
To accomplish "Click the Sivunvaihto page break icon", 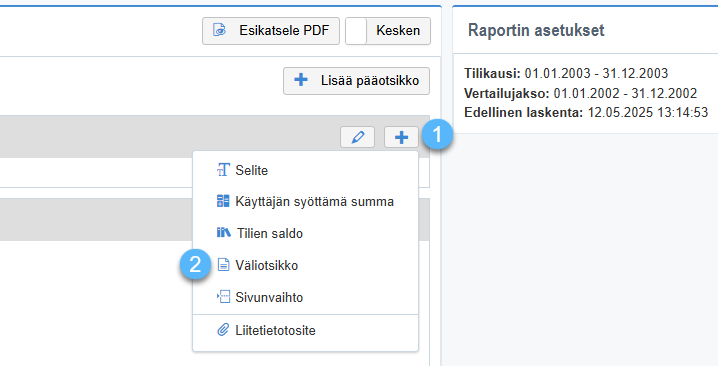I will pos(223,297).
